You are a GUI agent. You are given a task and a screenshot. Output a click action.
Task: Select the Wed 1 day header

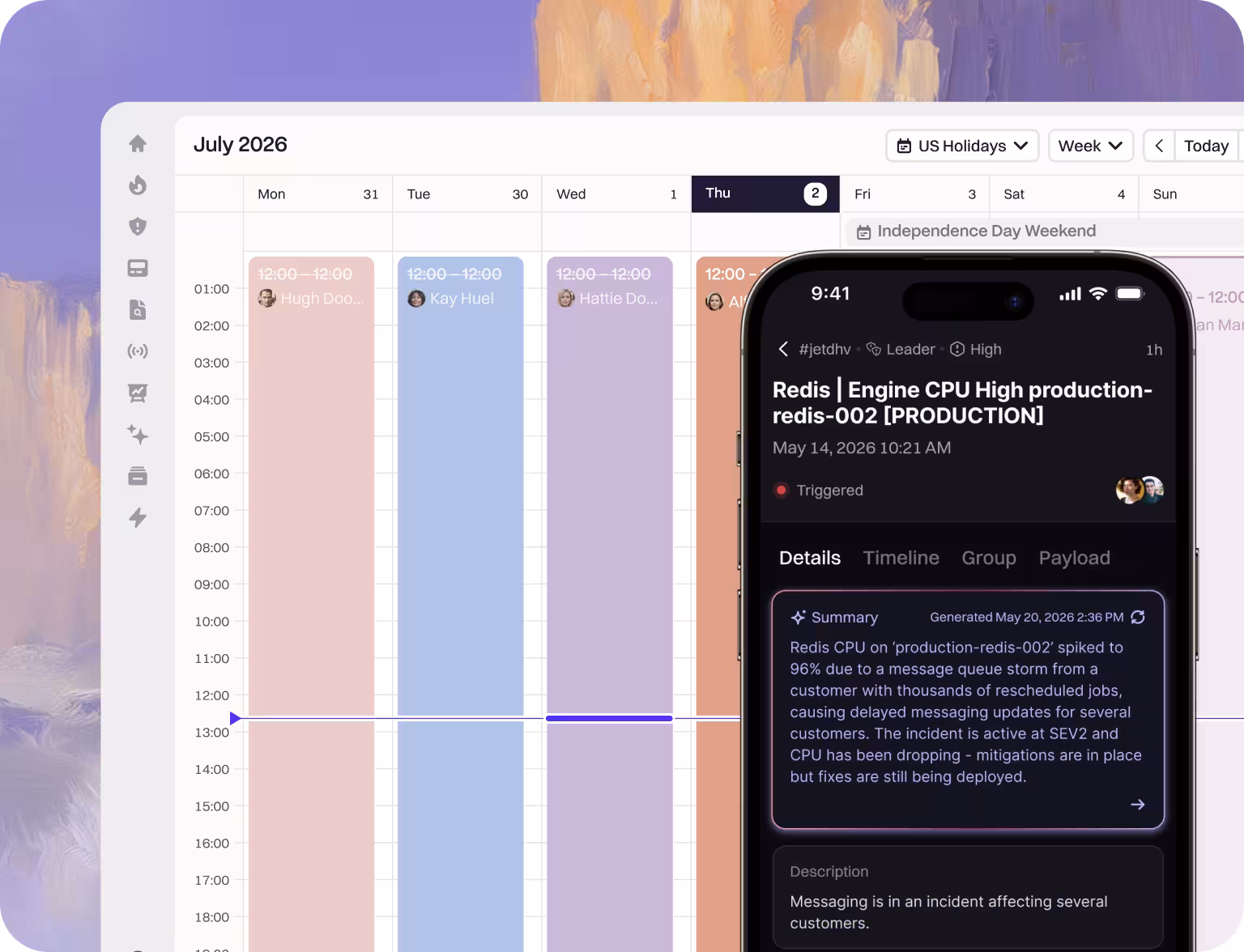(x=616, y=194)
